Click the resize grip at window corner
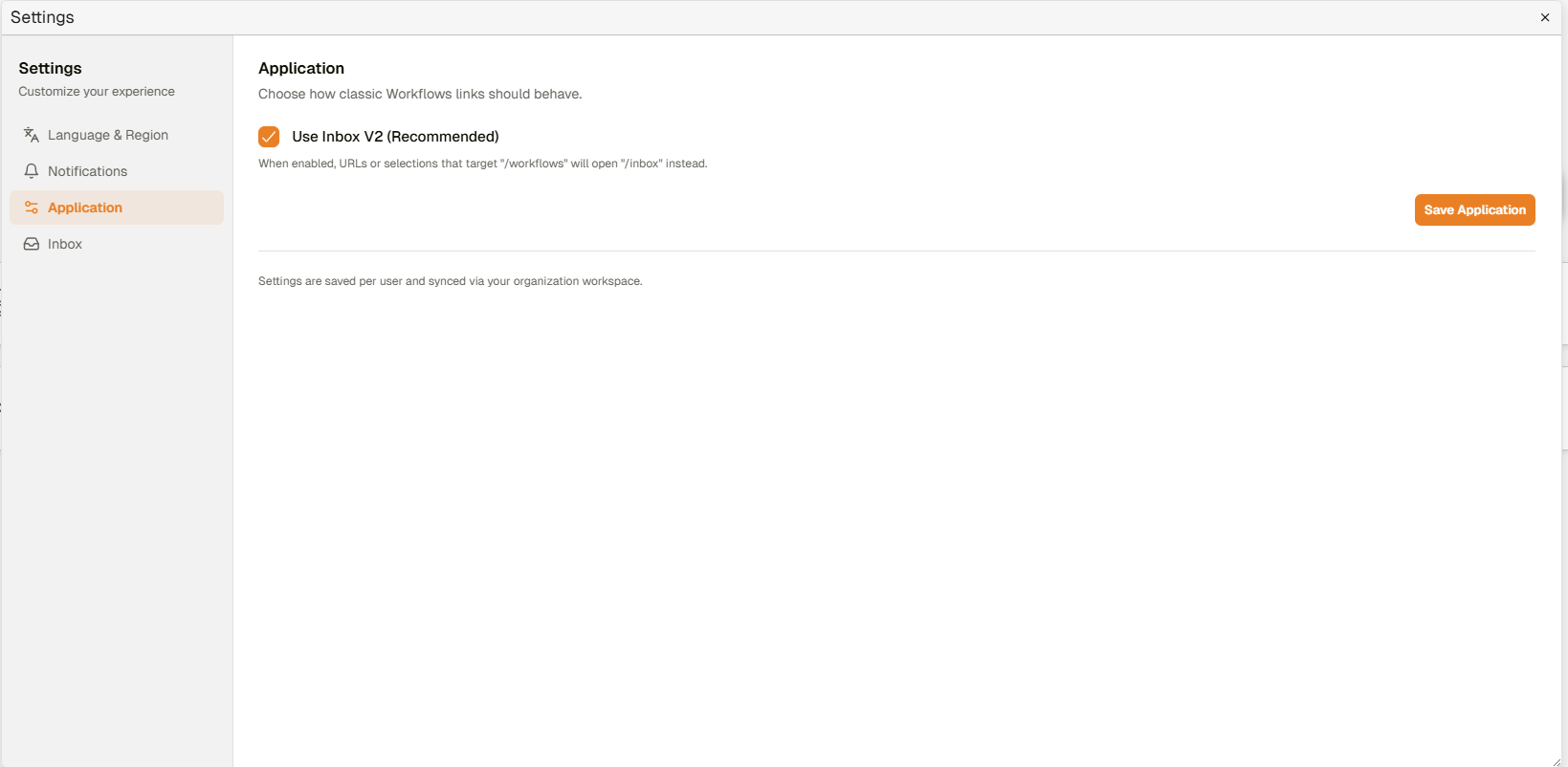The image size is (1568, 767). point(1557,761)
